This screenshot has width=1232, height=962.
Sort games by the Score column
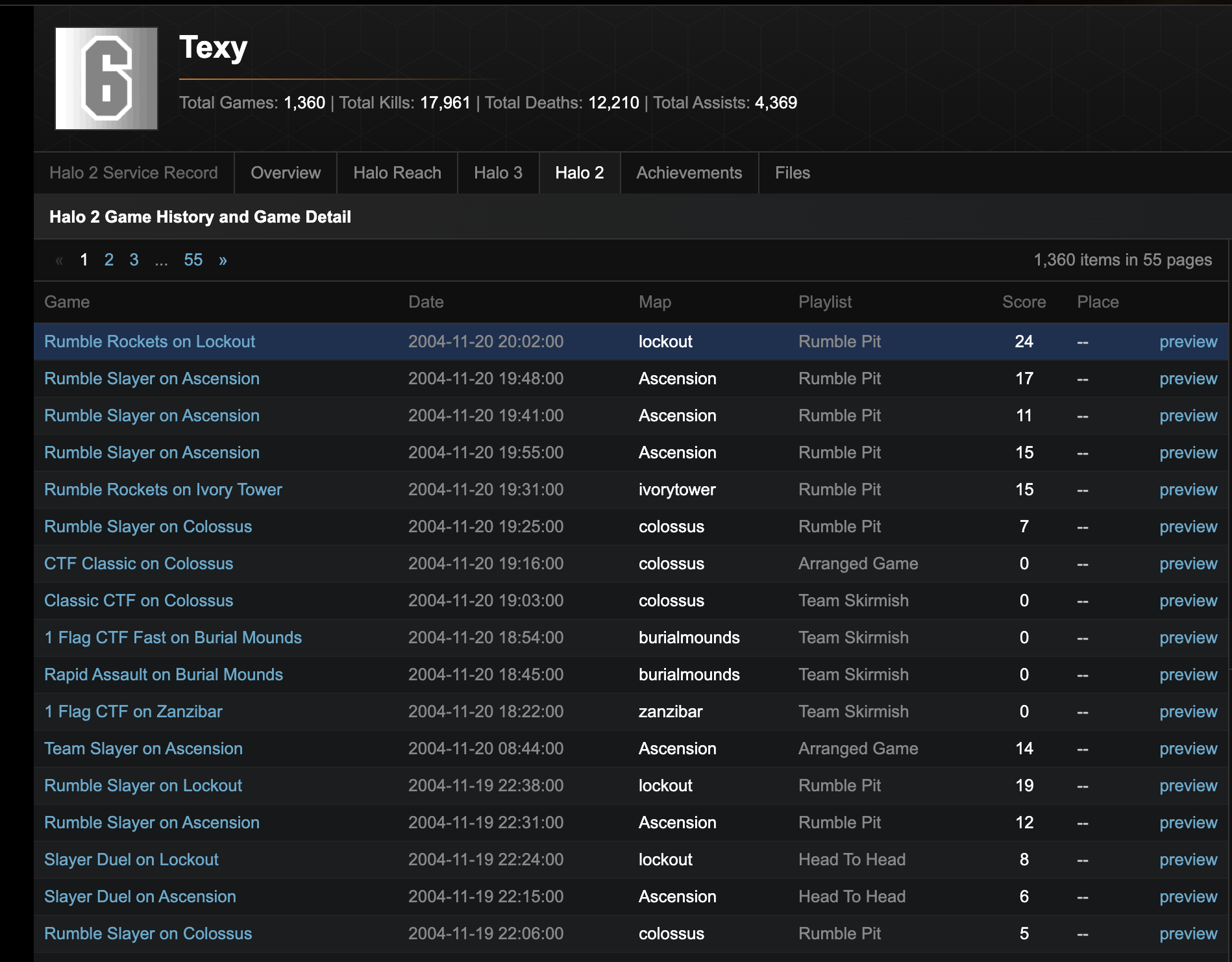click(x=1023, y=302)
